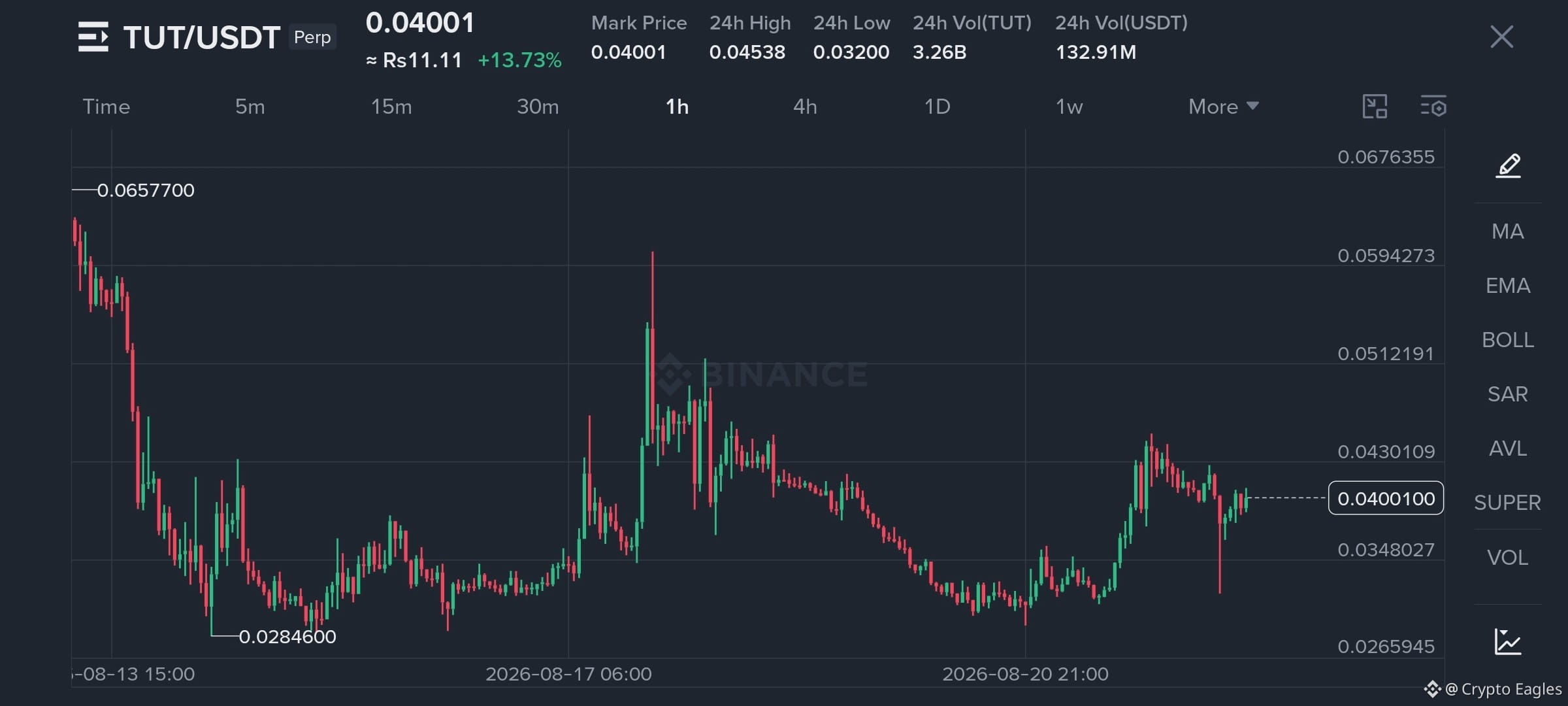Tap the current price label 0.0400100
Image resolution: width=1568 pixels, height=706 pixels.
1386,498
